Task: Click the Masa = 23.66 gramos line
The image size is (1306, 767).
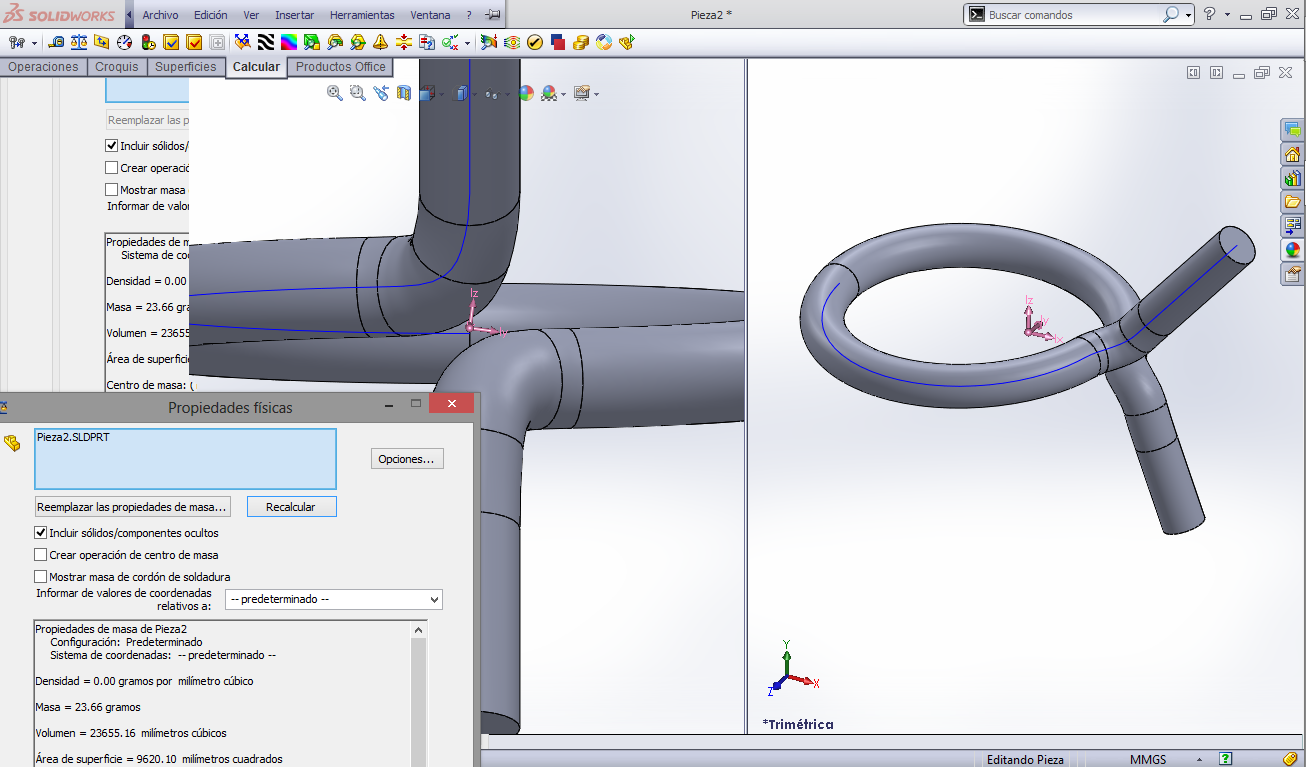Action: tap(88, 707)
